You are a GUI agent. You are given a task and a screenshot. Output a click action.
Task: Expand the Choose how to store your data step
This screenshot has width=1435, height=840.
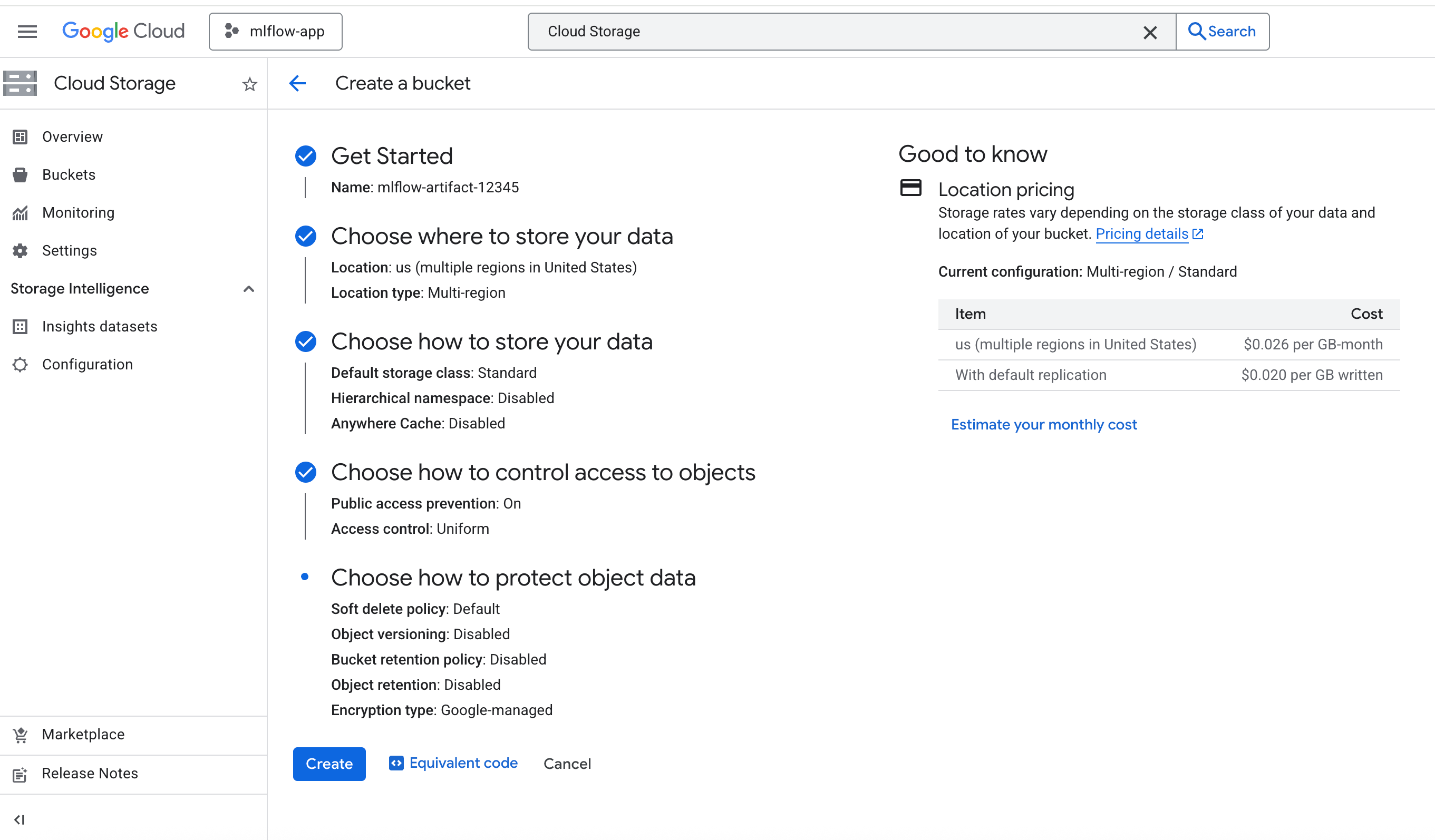pos(491,341)
